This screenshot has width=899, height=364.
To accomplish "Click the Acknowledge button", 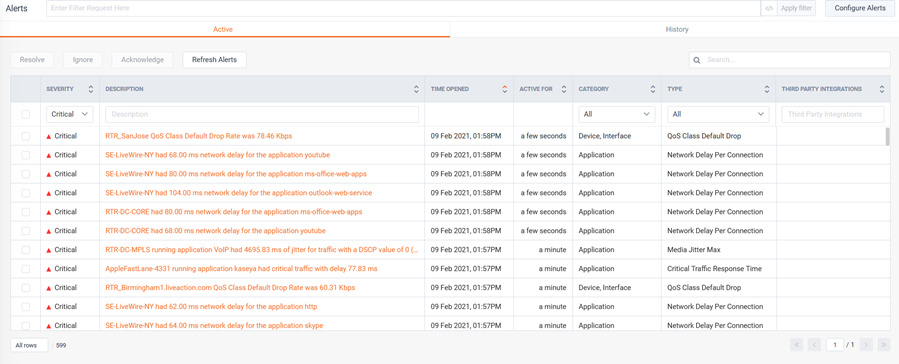I will click(142, 60).
